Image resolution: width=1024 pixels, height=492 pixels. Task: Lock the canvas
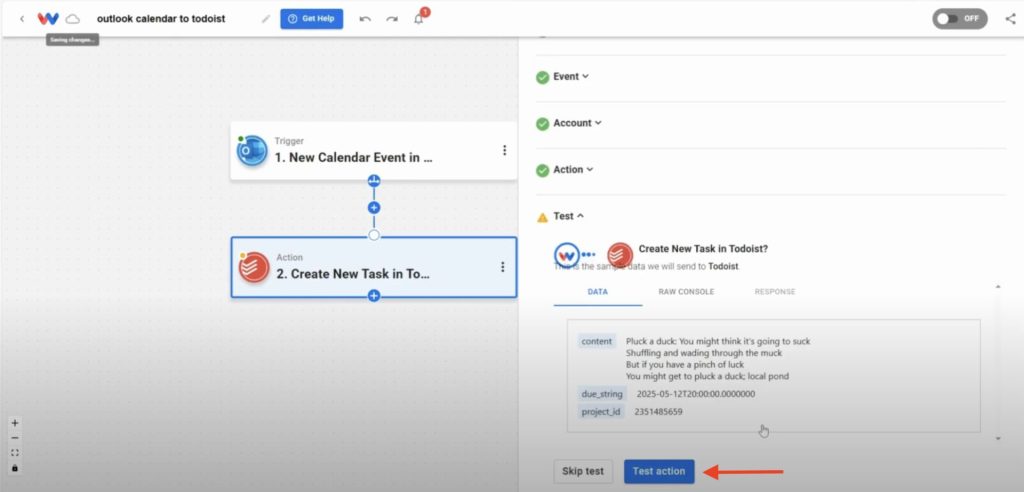tap(15, 468)
